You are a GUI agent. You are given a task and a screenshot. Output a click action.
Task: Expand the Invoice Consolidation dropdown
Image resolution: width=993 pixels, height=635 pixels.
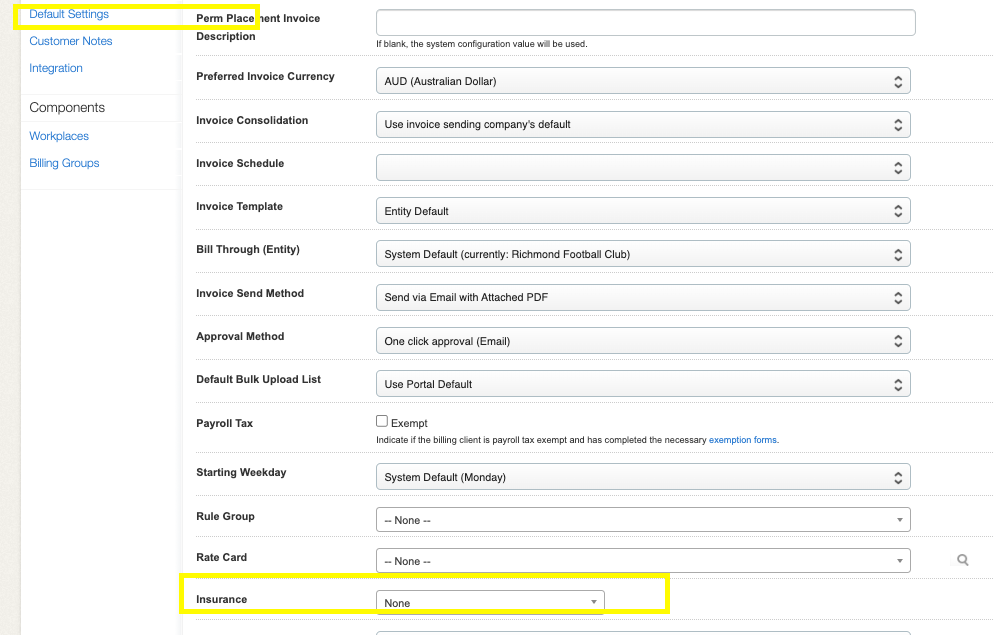(x=643, y=125)
